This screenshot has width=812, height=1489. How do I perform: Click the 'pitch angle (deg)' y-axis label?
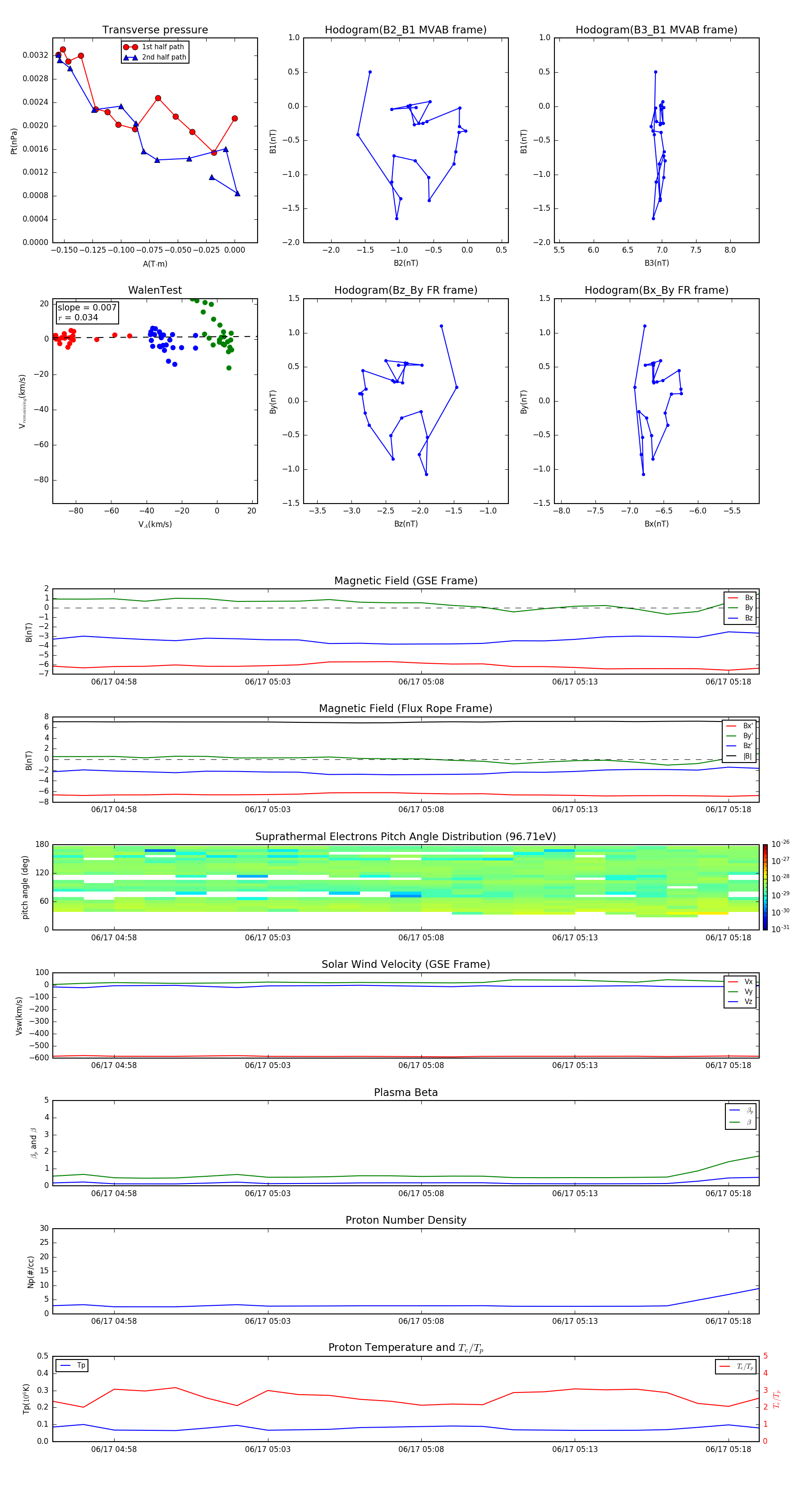(25, 887)
